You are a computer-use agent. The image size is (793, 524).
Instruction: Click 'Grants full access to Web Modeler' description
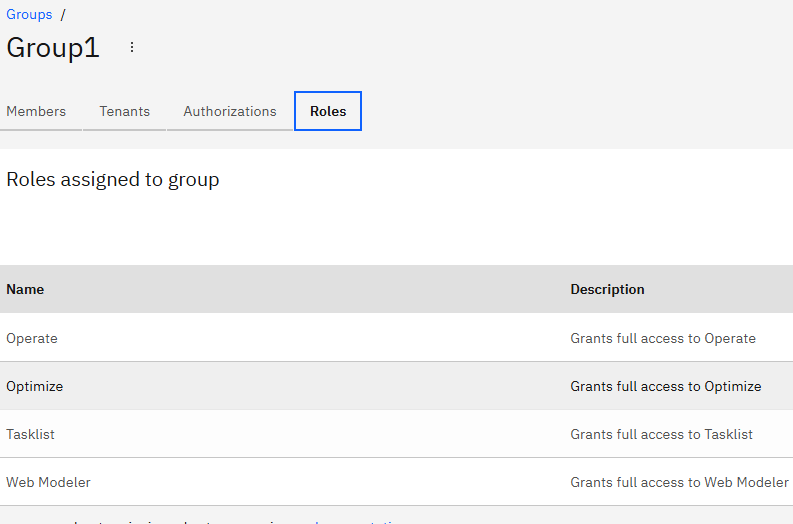point(680,483)
